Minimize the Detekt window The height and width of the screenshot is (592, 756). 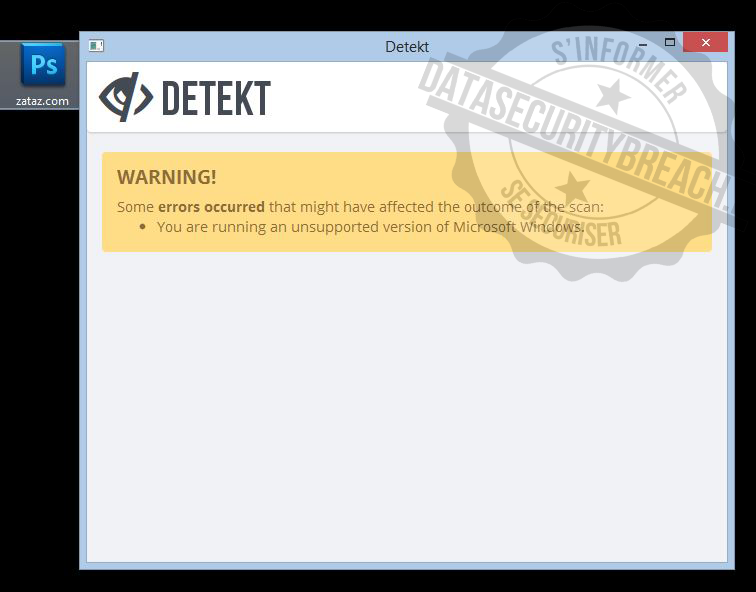[x=643, y=43]
